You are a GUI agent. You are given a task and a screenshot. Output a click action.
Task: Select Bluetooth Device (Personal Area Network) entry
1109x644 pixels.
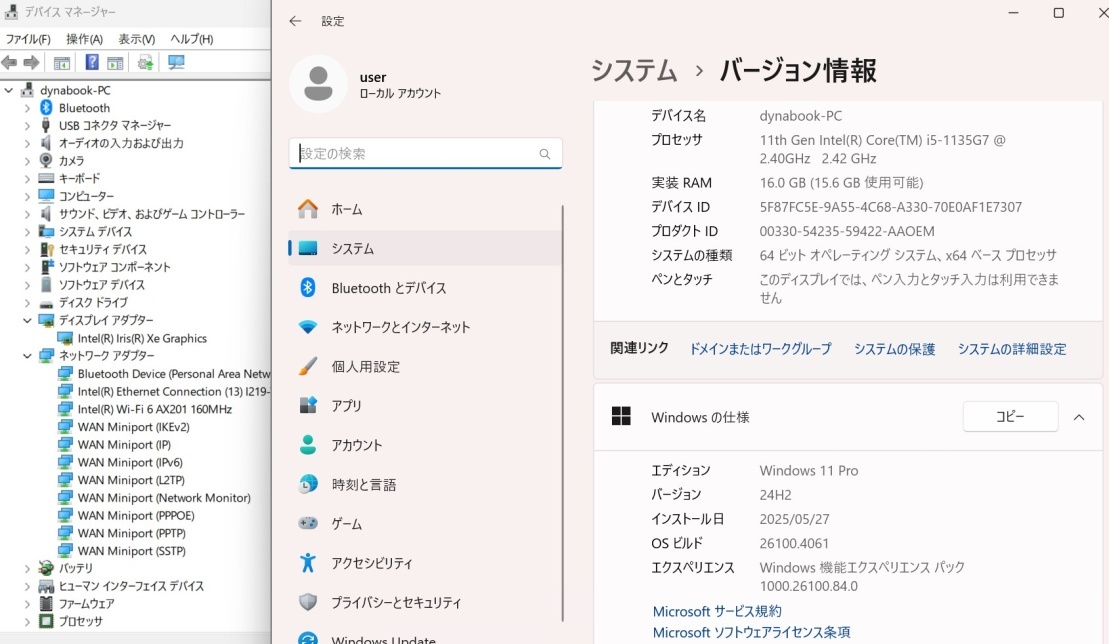coord(173,374)
